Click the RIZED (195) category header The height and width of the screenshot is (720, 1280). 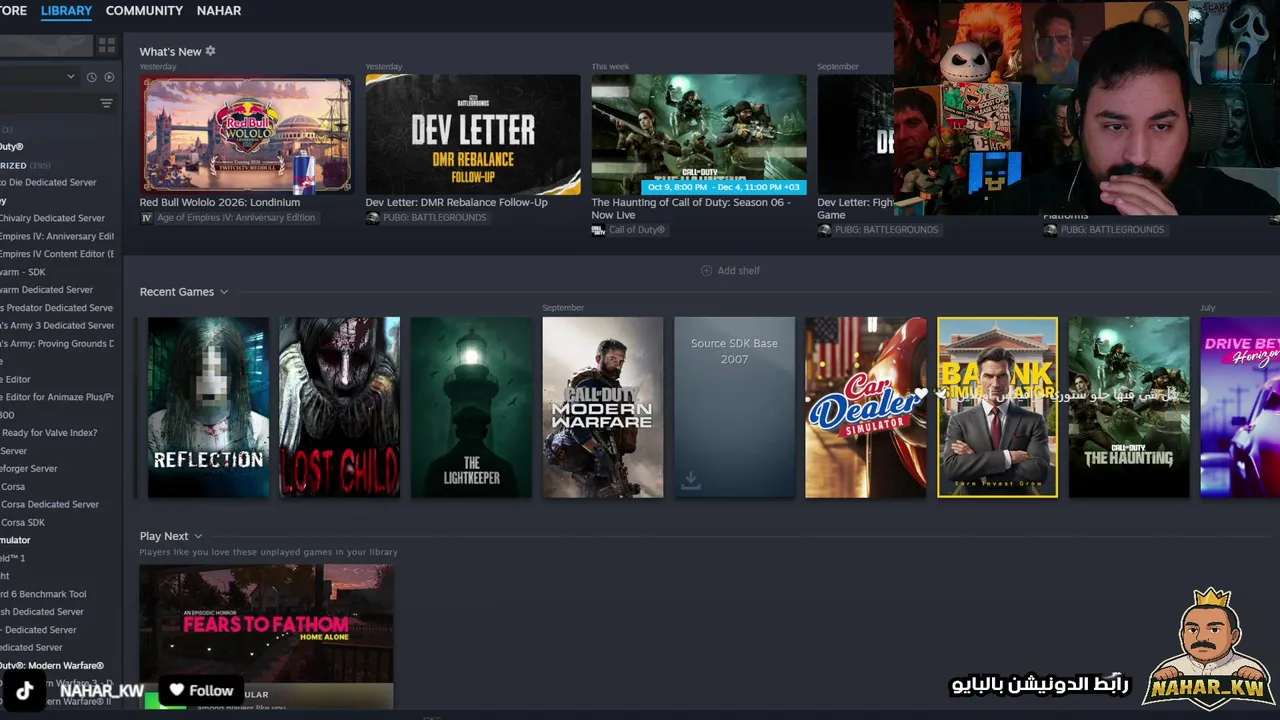pyautogui.click(x=26, y=165)
